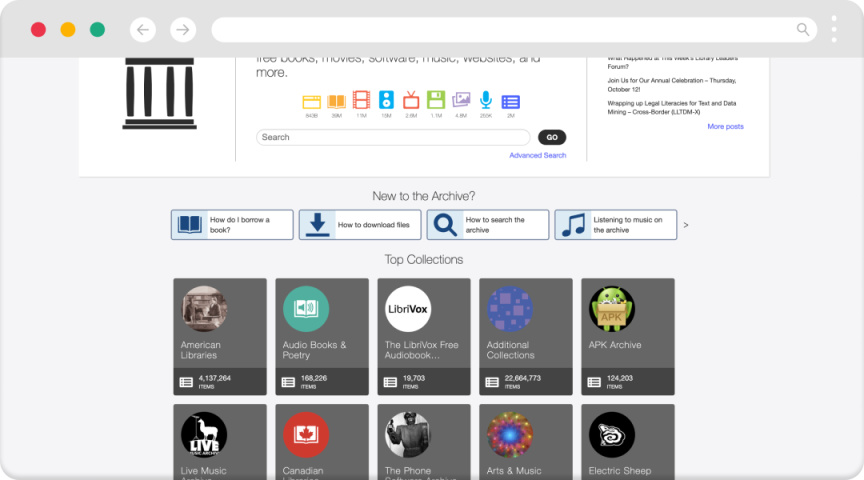Click the 'New to the Archive?' heading
The width and height of the screenshot is (864, 480).
point(424,196)
